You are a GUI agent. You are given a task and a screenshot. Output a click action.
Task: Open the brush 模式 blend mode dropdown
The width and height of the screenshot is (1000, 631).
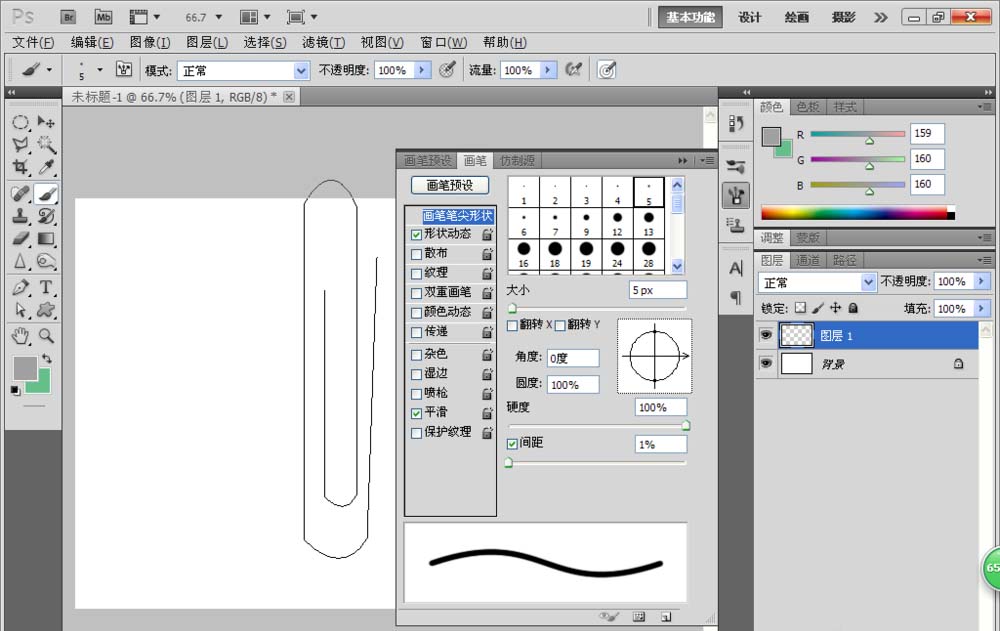[301, 71]
